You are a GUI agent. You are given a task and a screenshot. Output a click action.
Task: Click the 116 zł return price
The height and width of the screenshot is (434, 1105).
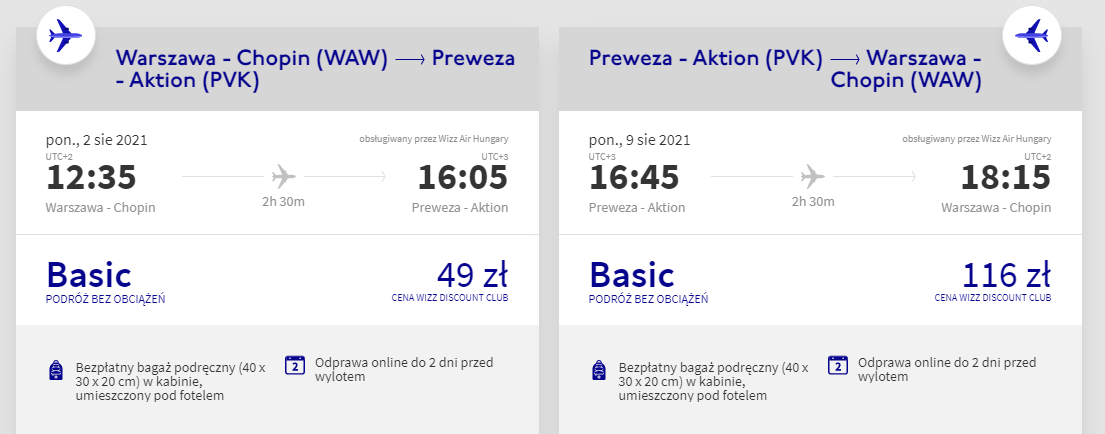click(x=1006, y=274)
